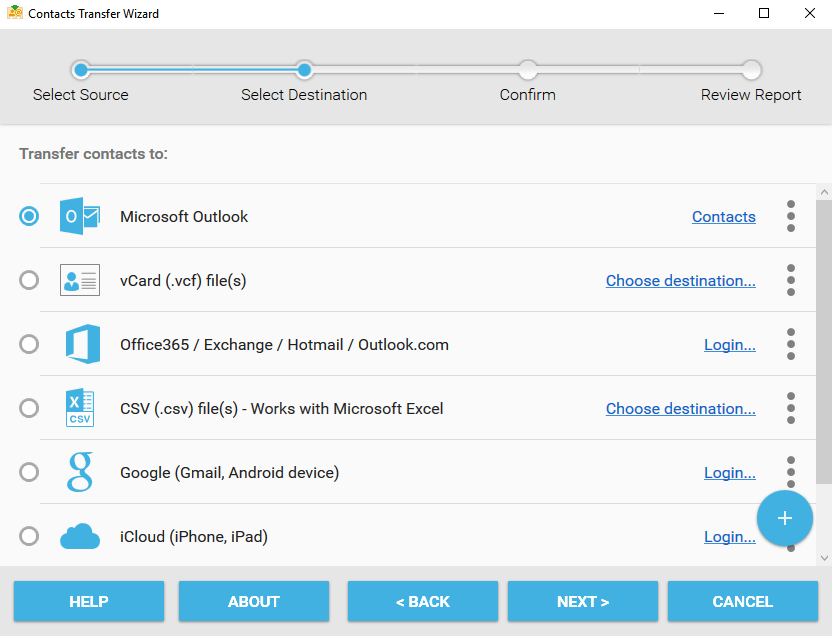Click the Office365 / Exchange / Hotmail label
Image resolution: width=832 pixels, height=636 pixels.
click(x=284, y=345)
